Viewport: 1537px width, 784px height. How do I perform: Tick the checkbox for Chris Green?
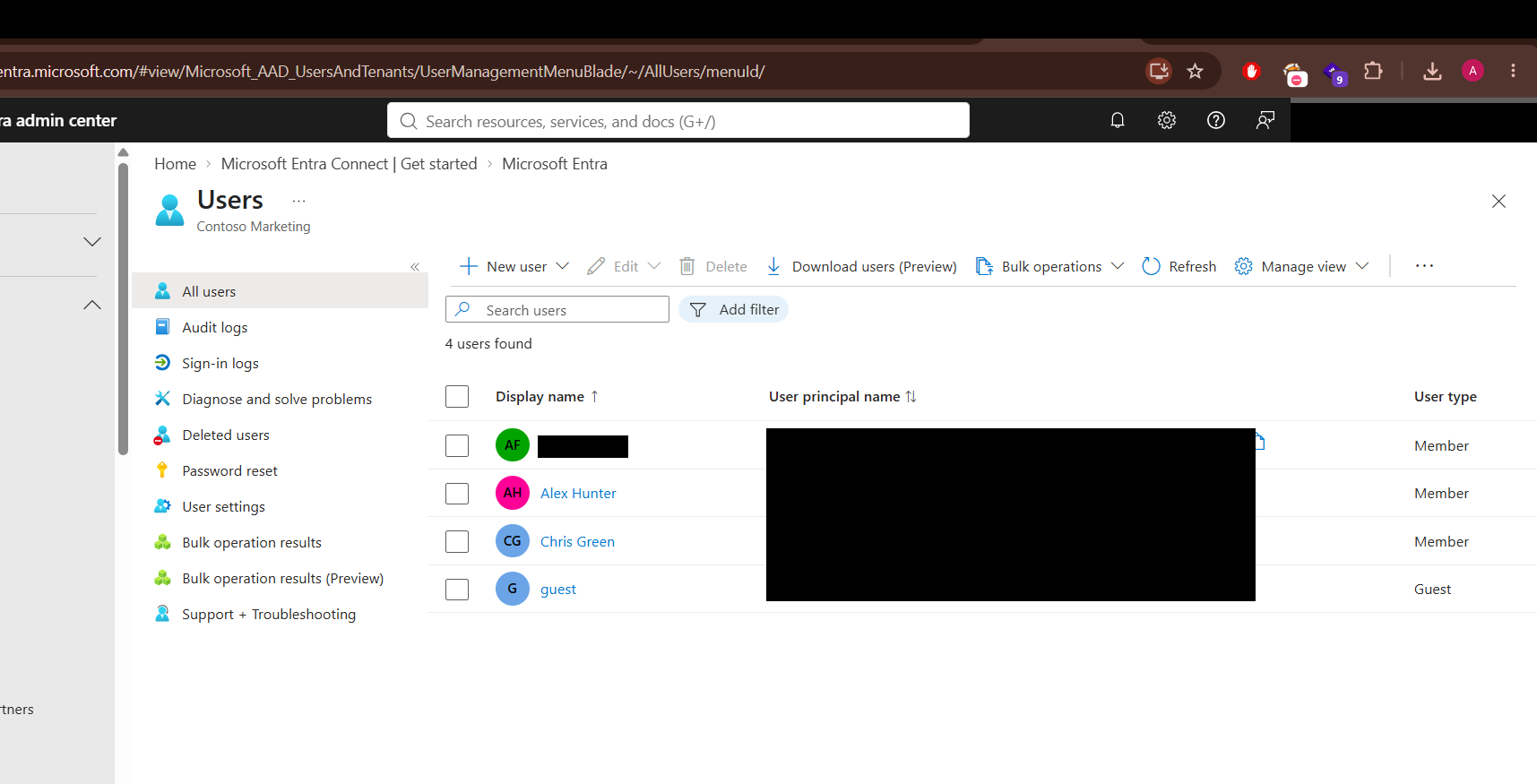coord(457,542)
